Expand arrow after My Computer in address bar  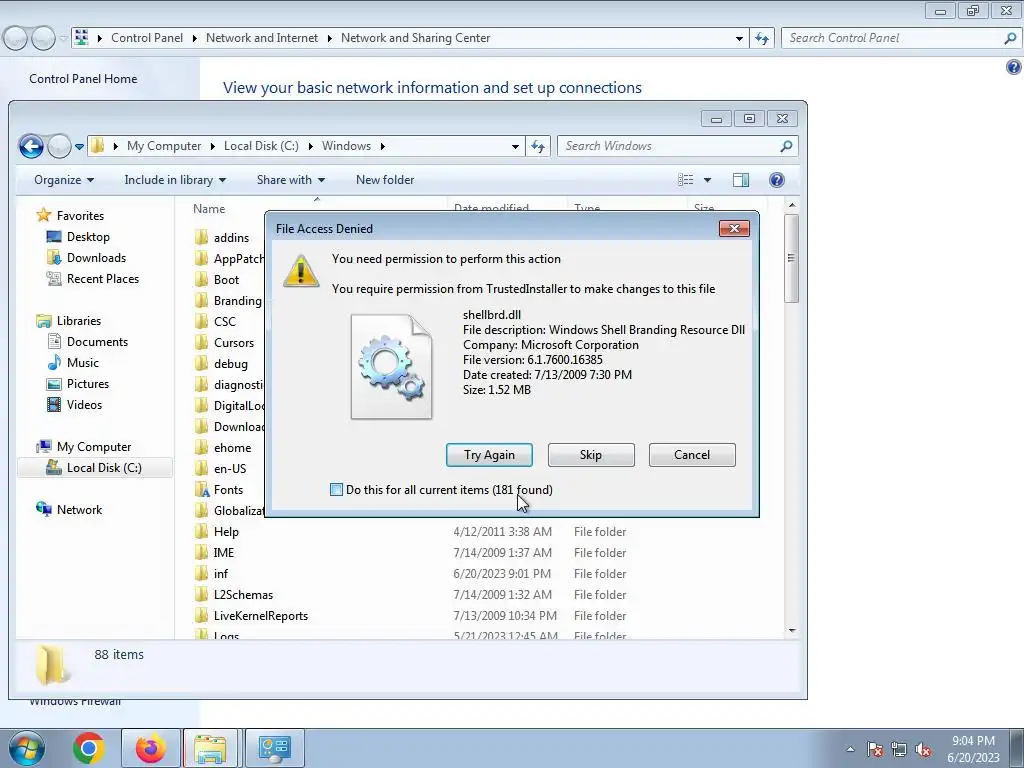(213, 146)
